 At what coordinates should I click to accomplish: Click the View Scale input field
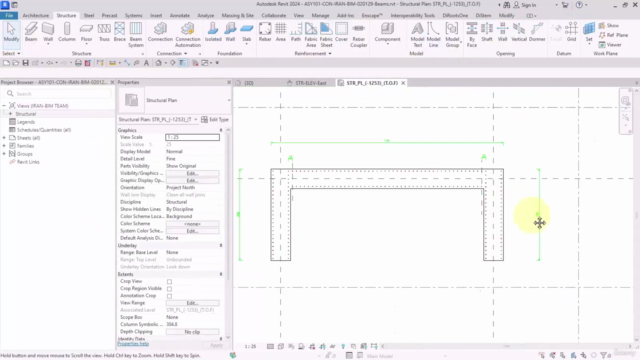192,137
